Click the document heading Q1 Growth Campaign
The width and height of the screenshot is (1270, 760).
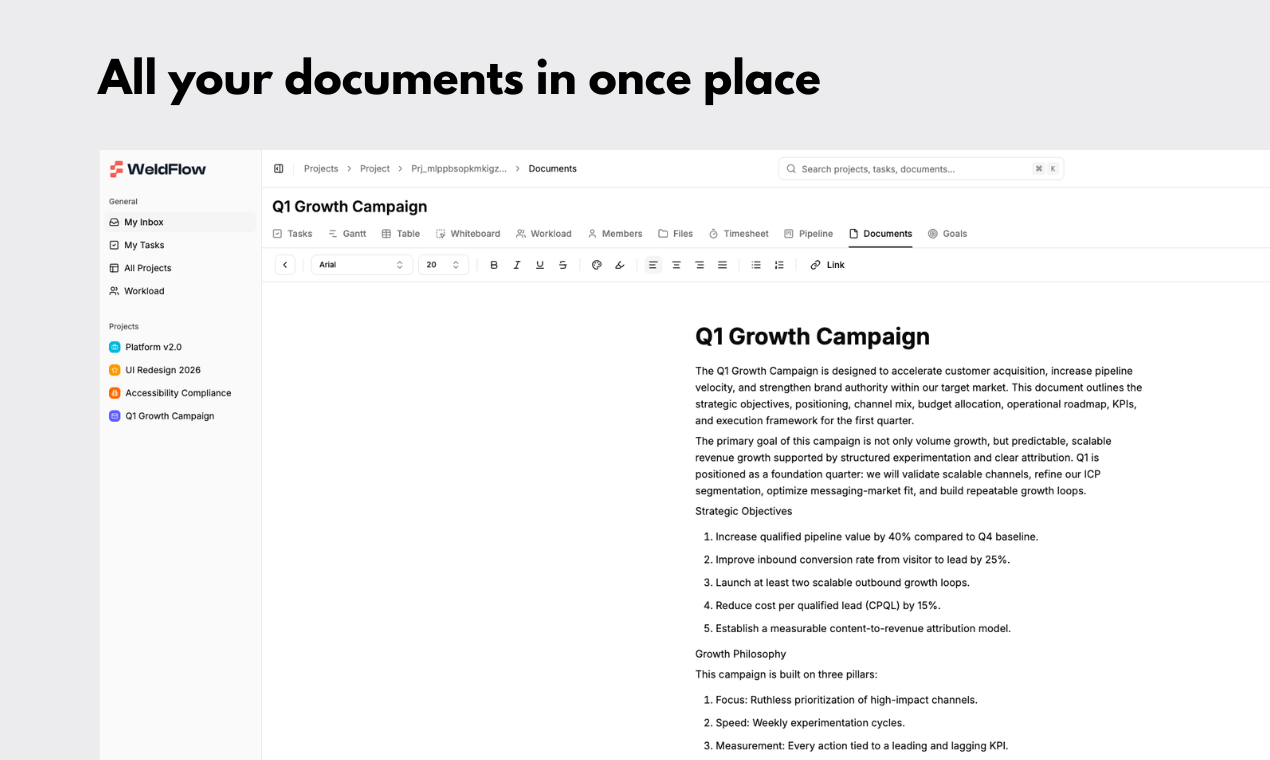pos(812,337)
